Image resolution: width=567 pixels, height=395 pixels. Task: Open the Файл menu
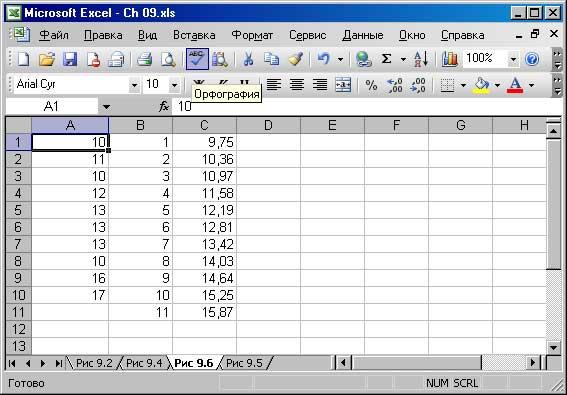pyautogui.click(x=54, y=35)
